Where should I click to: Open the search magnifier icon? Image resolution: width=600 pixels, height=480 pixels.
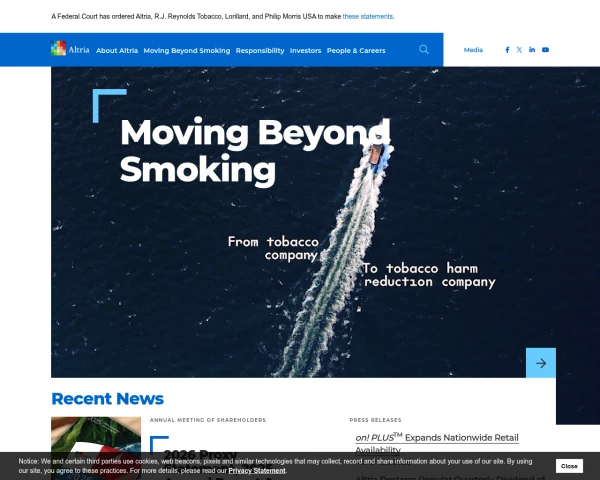click(x=424, y=49)
